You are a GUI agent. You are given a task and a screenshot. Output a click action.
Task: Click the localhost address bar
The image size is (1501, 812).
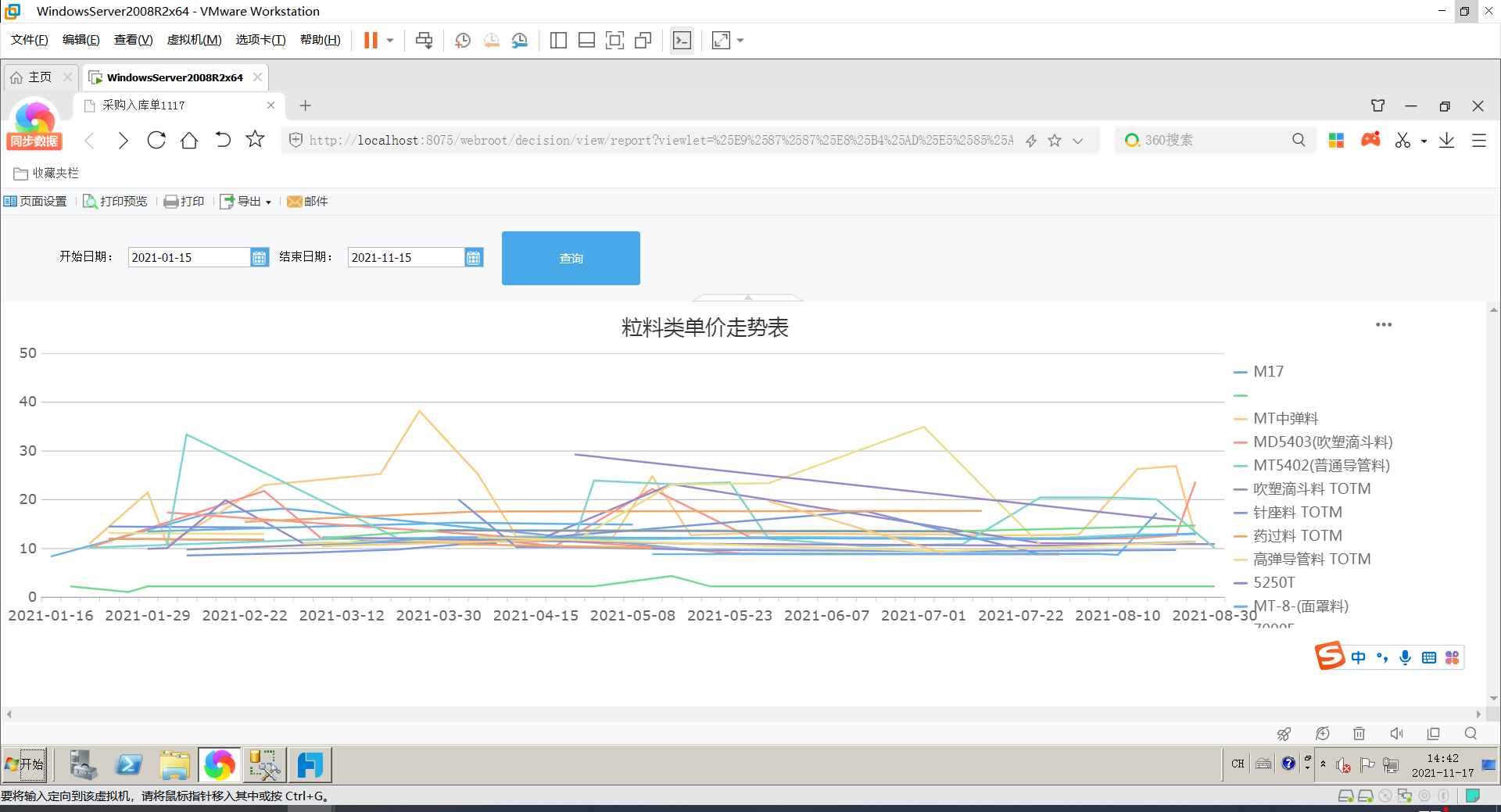point(661,140)
